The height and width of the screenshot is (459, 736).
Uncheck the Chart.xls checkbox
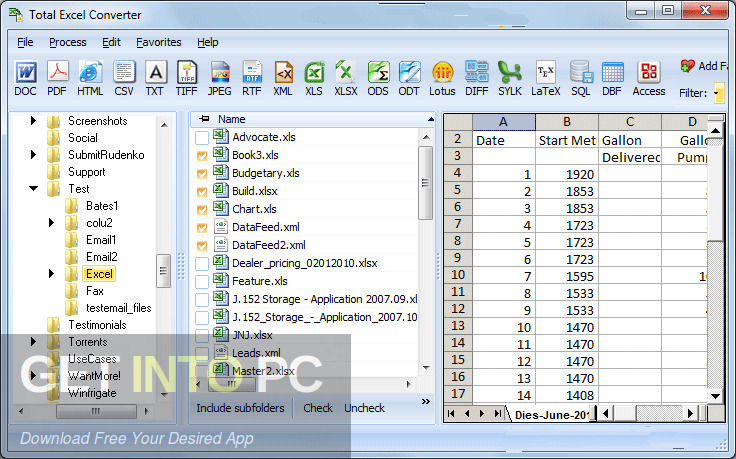coord(202,210)
